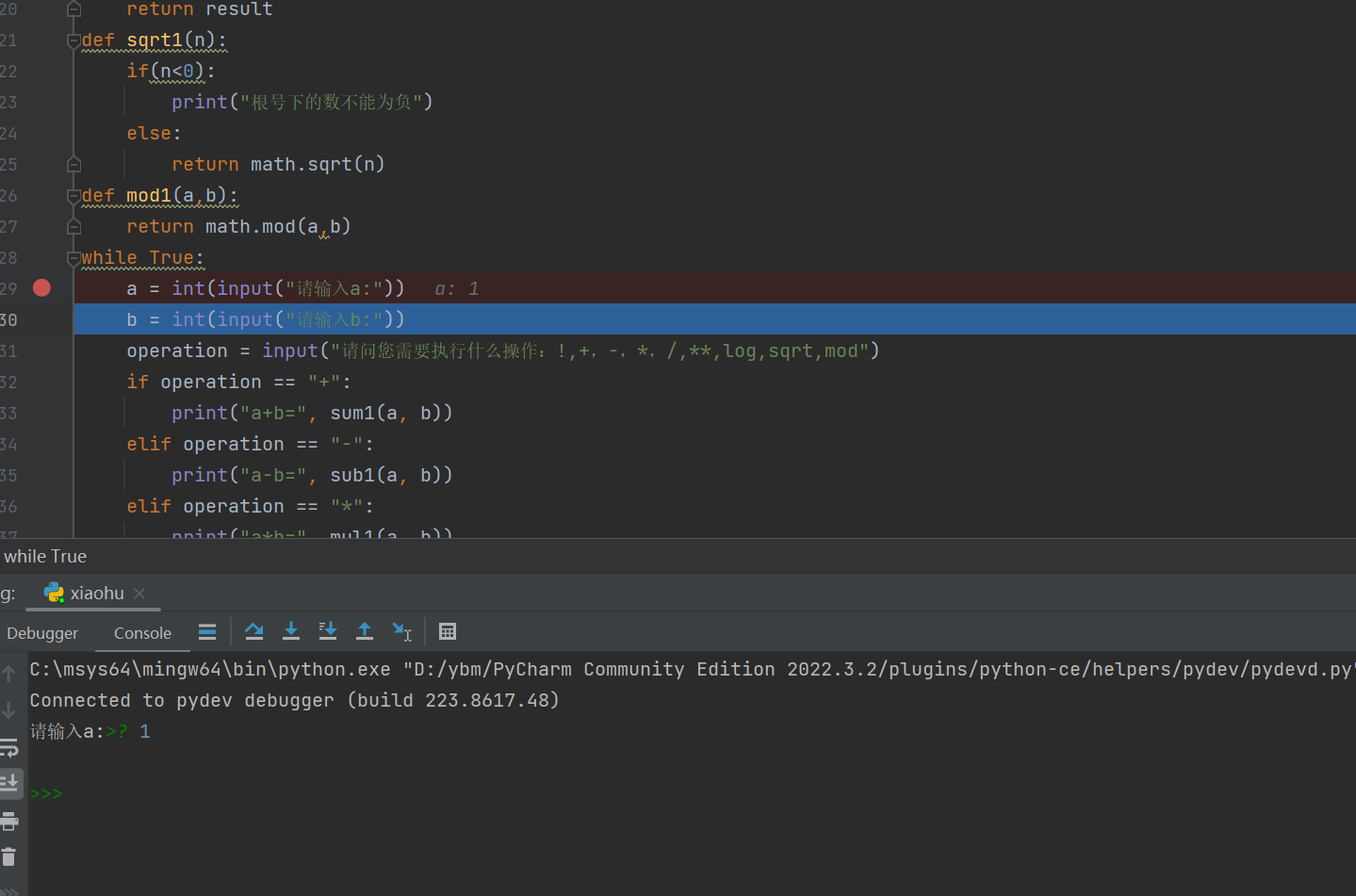Open the Evaluate Expression calculator icon
Screen dimensions: 1356x896
[448, 631]
